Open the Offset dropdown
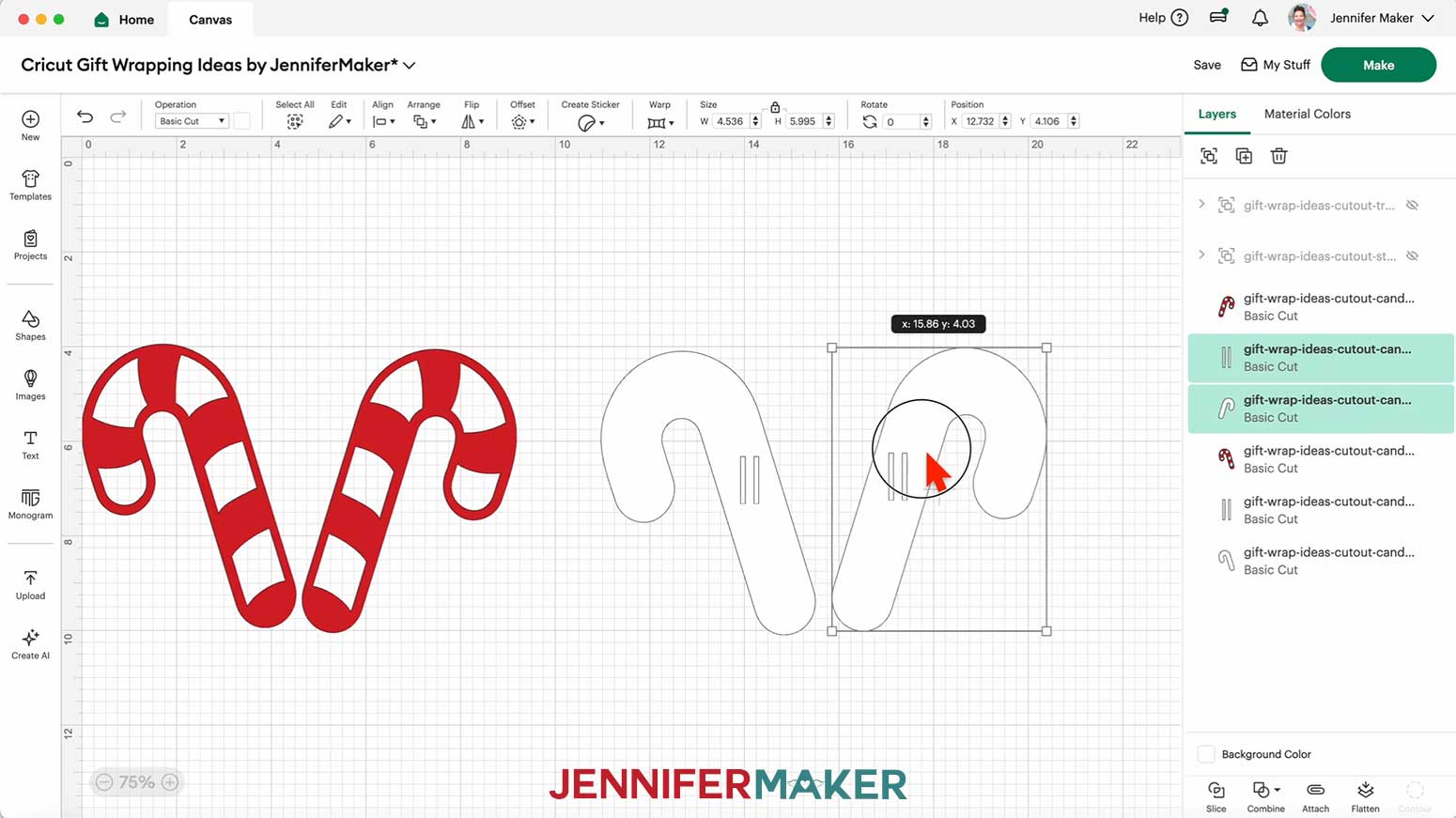 pyautogui.click(x=523, y=122)
